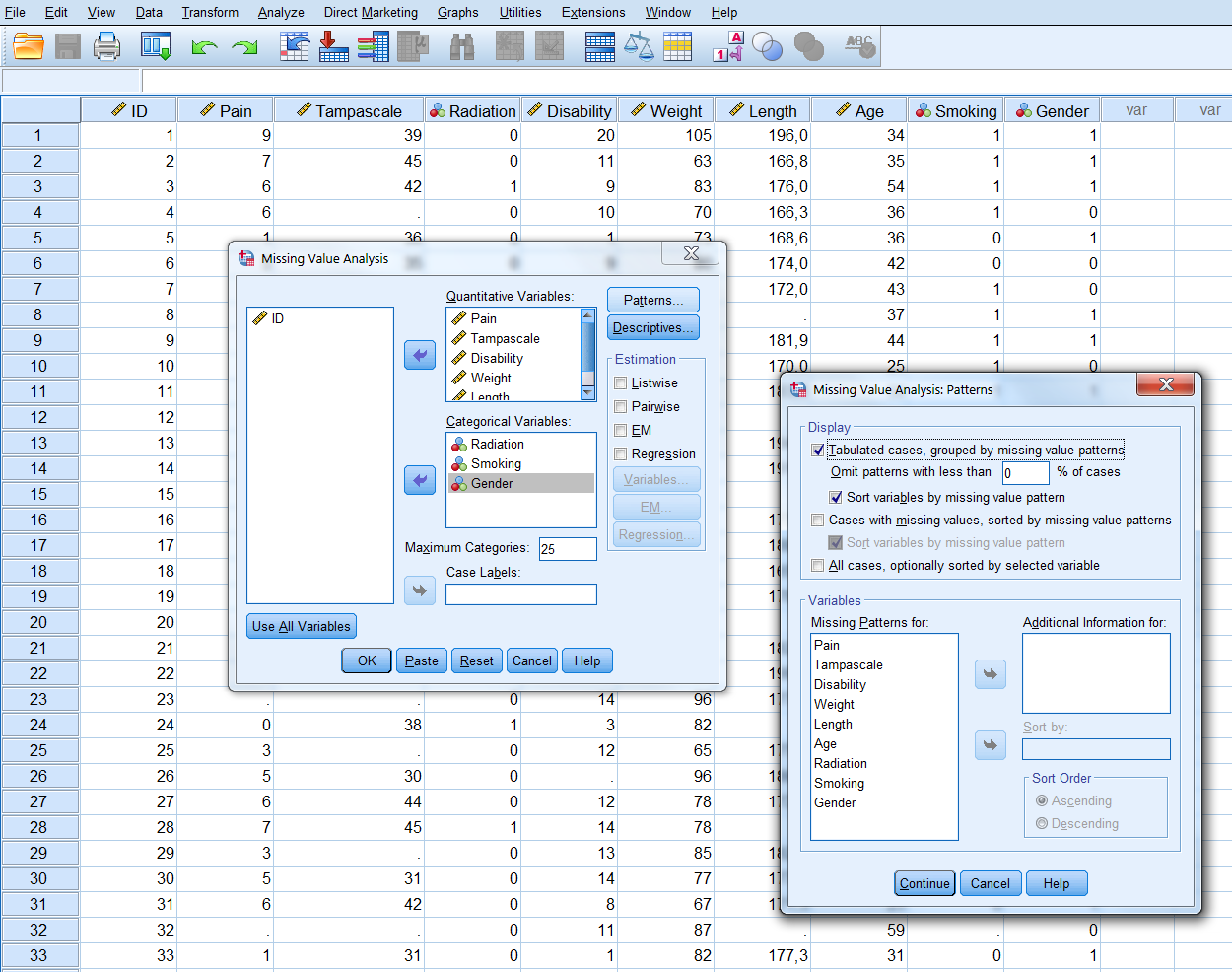Open the Transform menu
This screenshot has width=1232, height=972.
210,12
